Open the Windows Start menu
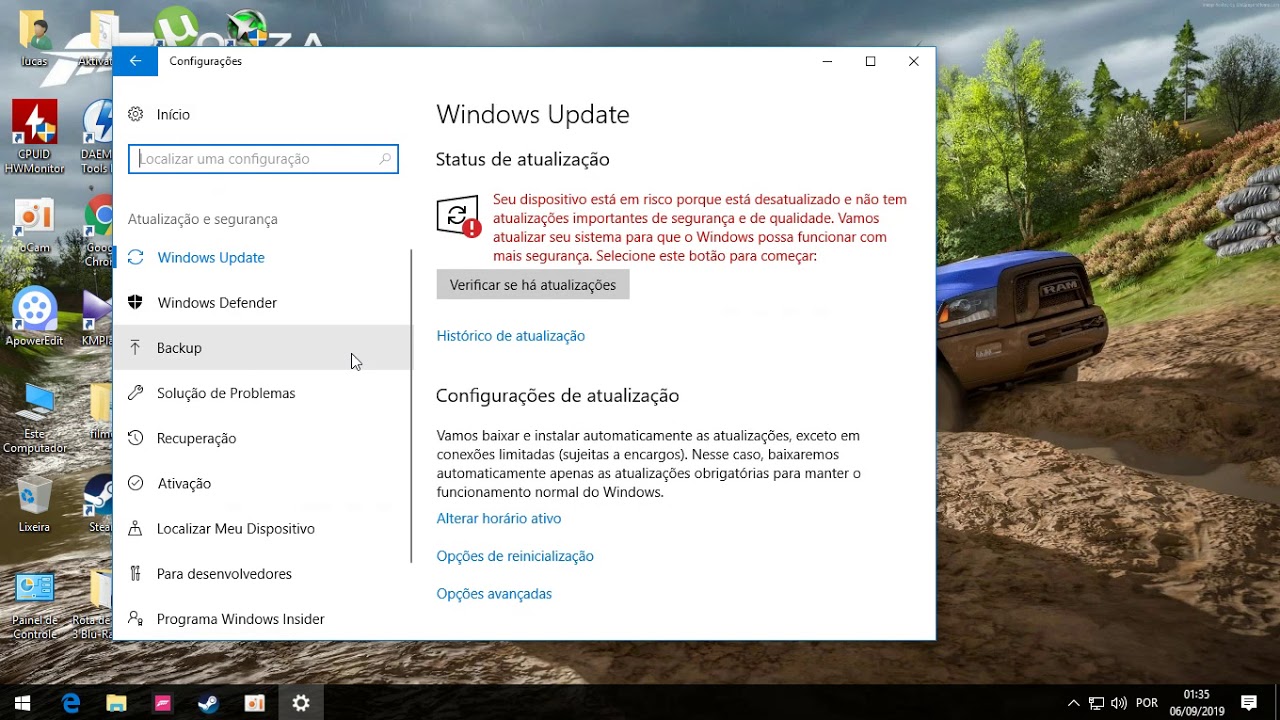The width and height of the screenshot is (1280, 720). [23, 703]
